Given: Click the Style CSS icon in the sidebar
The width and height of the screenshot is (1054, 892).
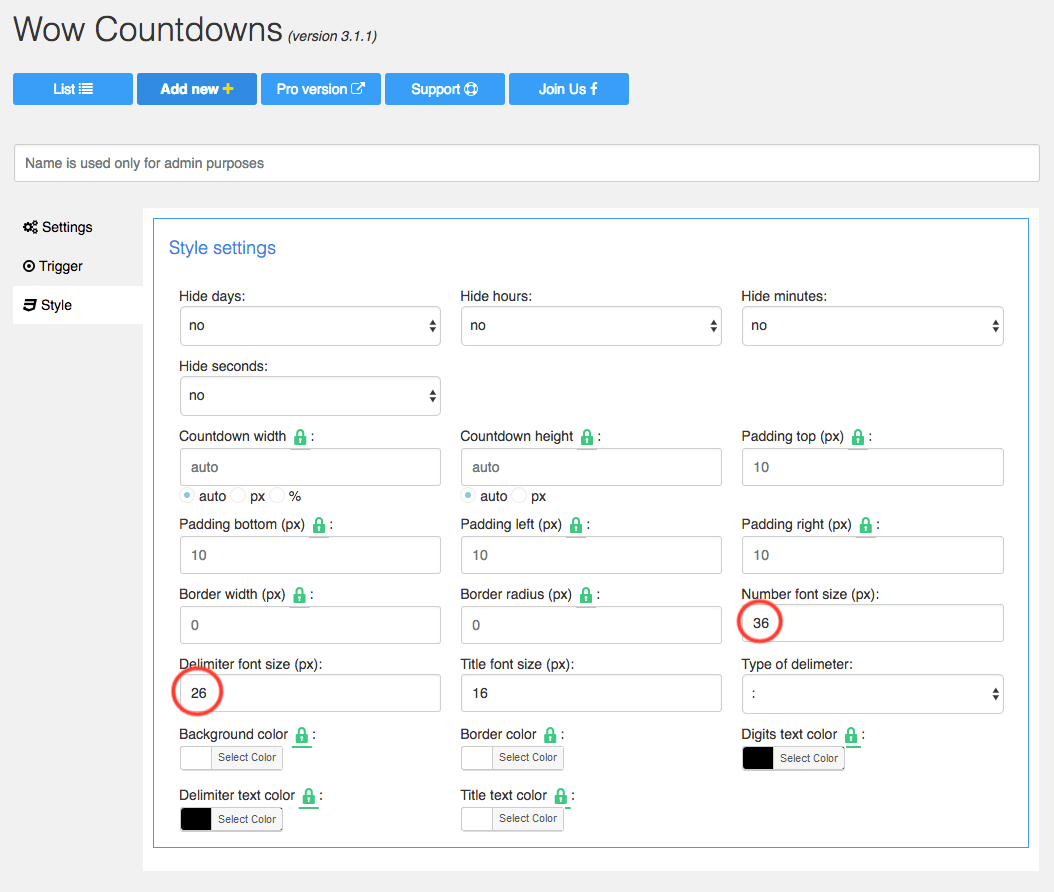Looking at the screenshot, I should (x=30, y=305).
